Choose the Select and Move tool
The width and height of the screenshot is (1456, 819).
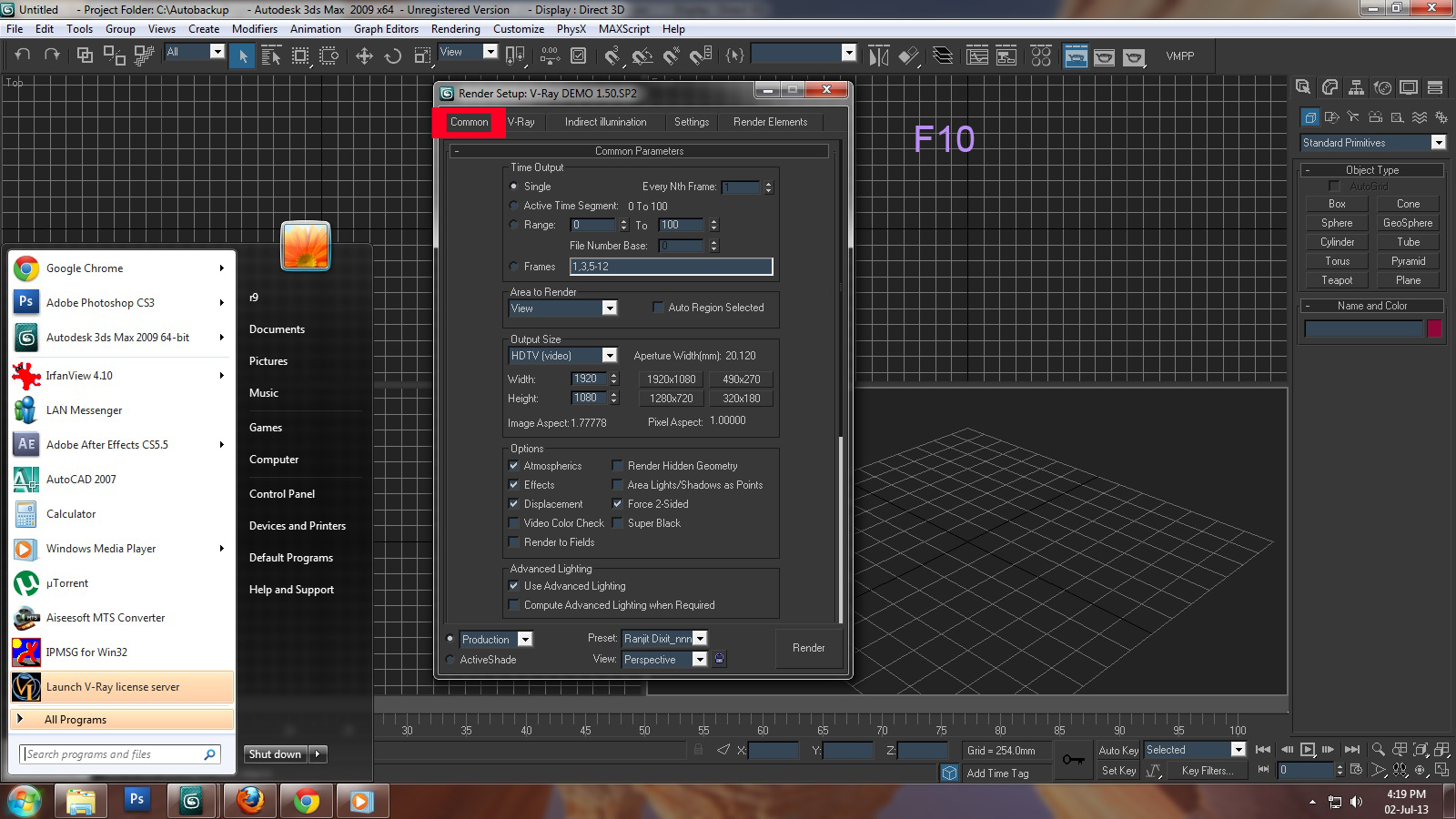(364, 56)
